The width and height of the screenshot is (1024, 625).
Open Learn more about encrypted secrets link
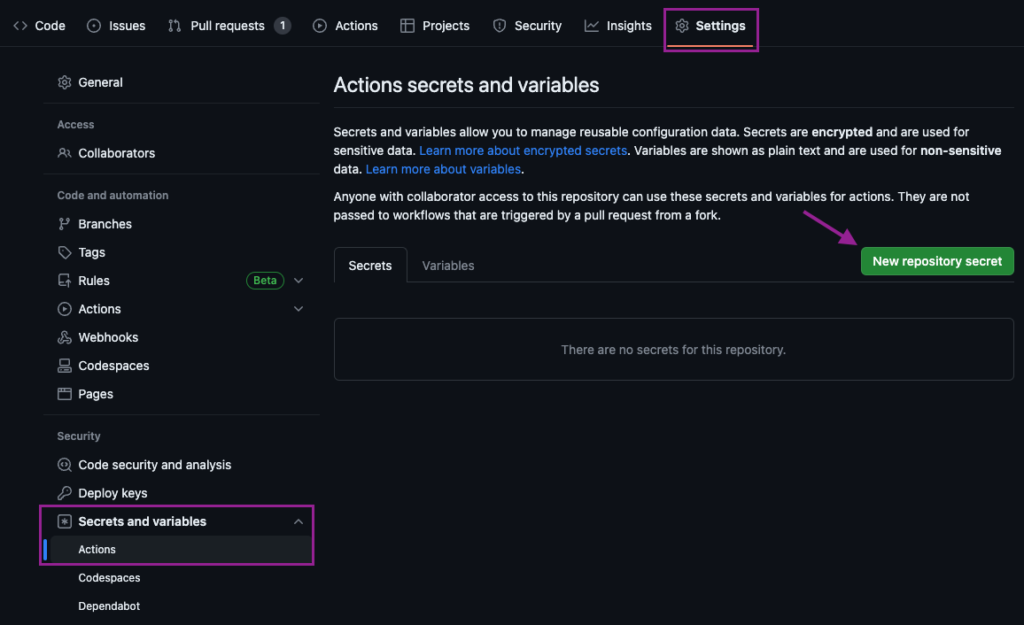point(523,150)
